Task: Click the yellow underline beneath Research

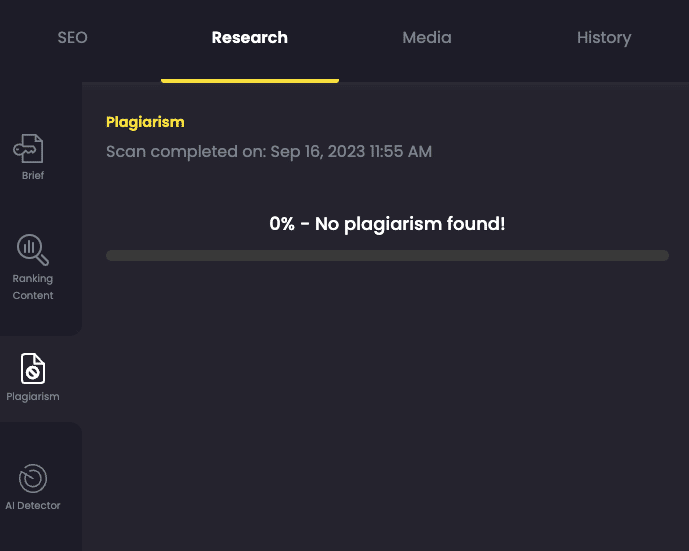Action: [250, 81]
